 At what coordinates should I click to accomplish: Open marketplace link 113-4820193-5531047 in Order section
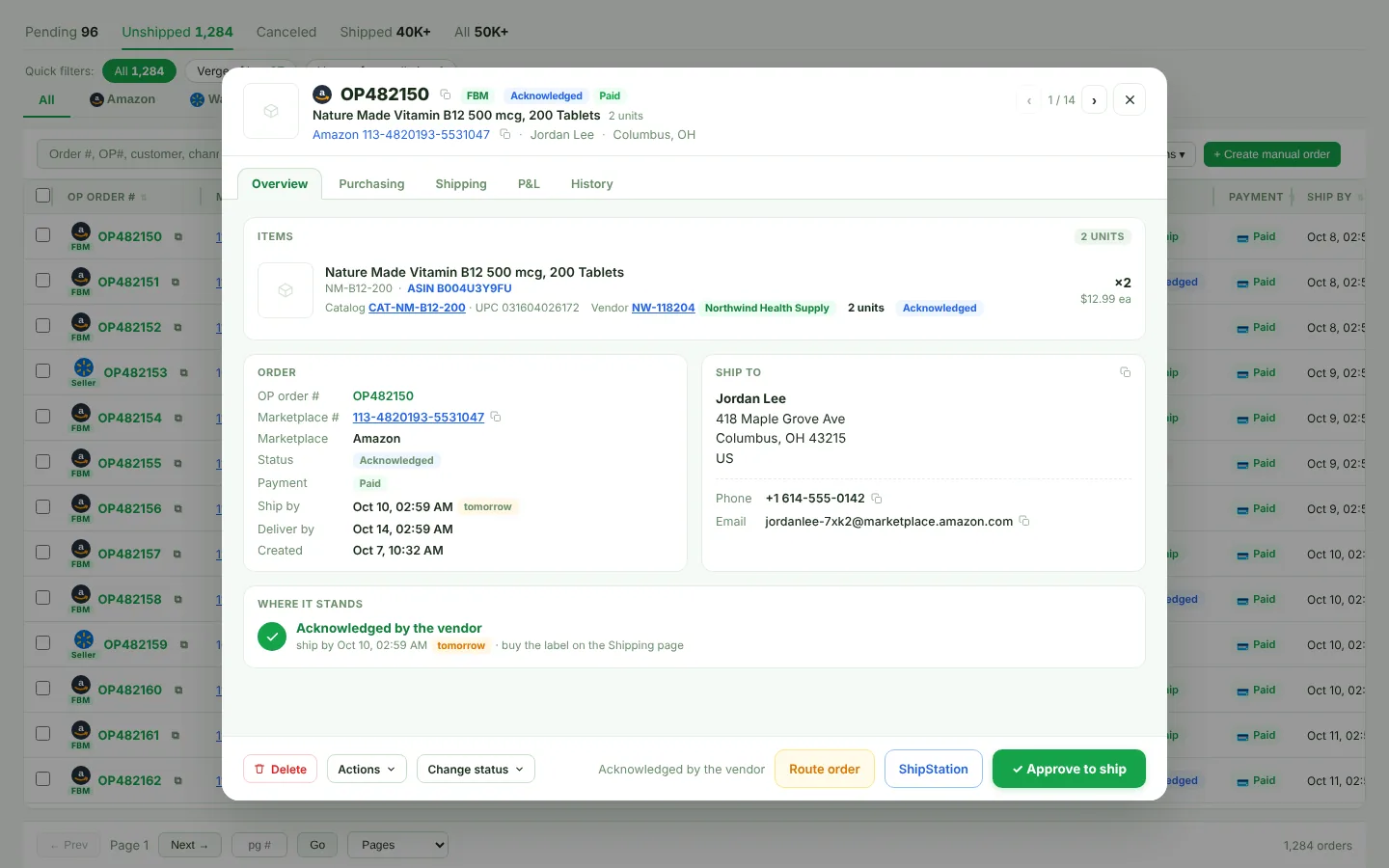[x=418, y=417]
